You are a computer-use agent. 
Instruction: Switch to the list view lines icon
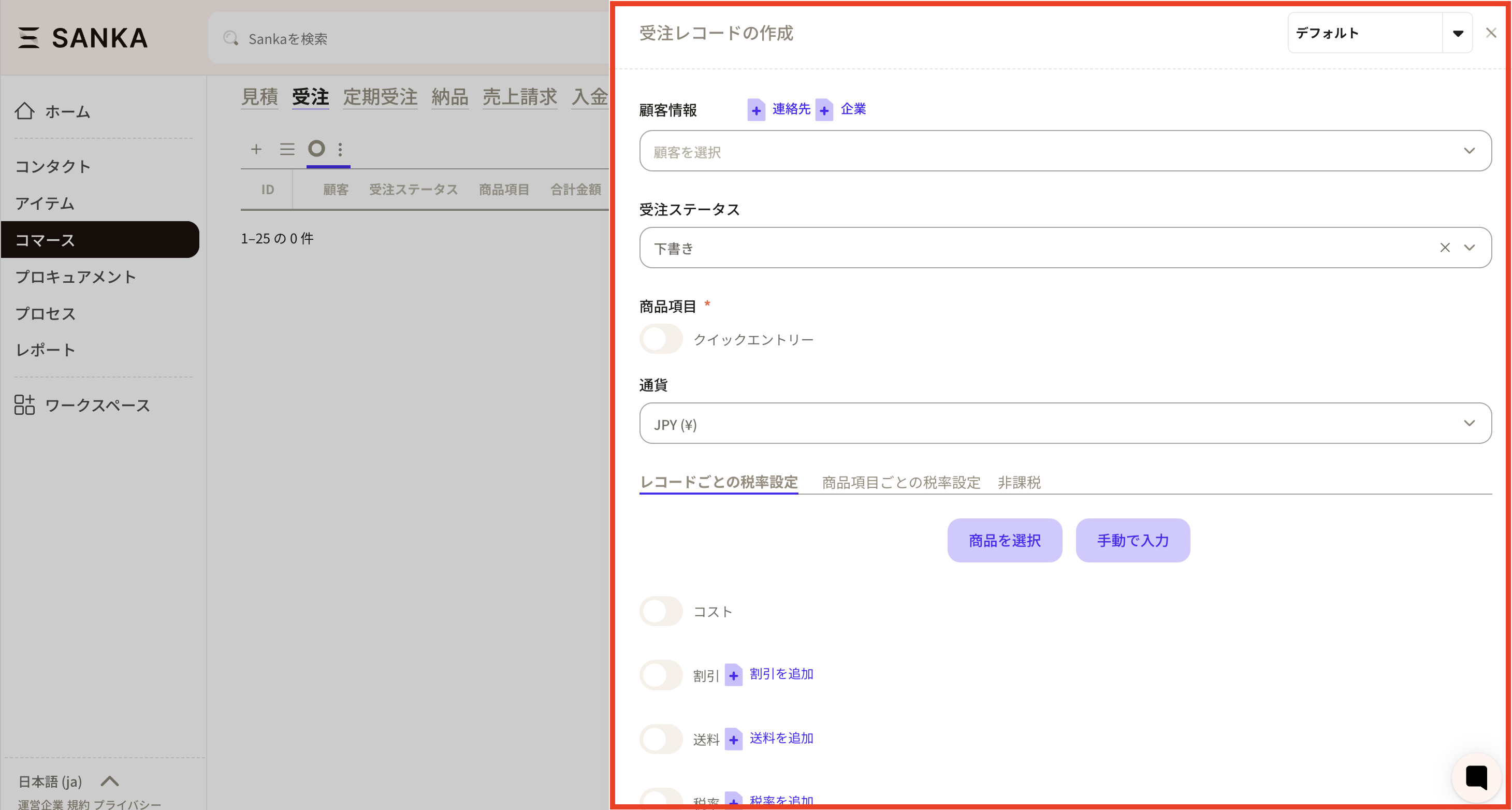[x=287, y=149]
